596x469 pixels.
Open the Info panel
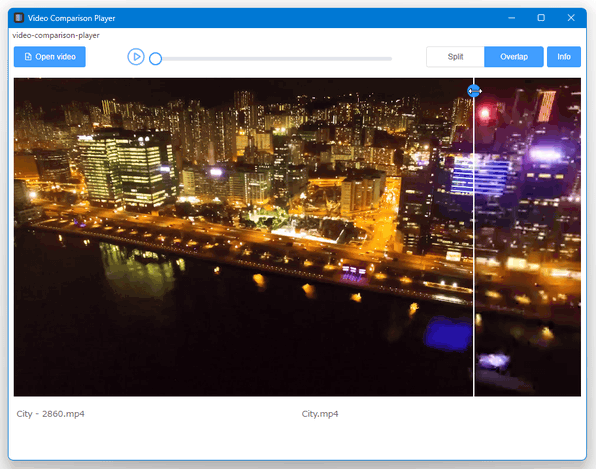(564, 57)
